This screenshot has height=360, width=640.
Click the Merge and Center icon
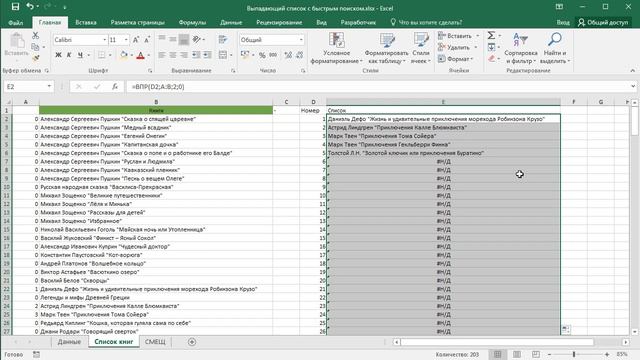[223, 55]
